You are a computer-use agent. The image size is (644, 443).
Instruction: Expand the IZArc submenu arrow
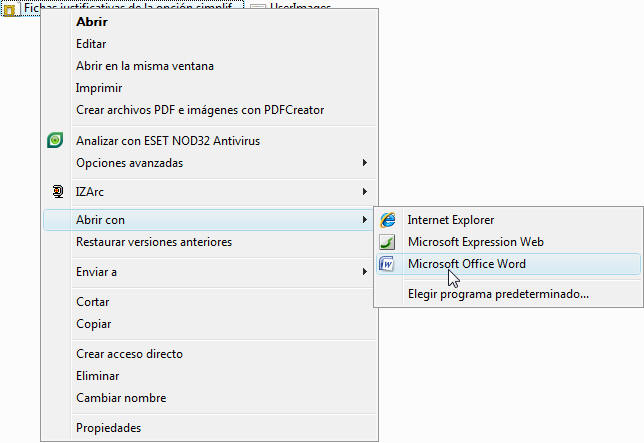point(365,191)
